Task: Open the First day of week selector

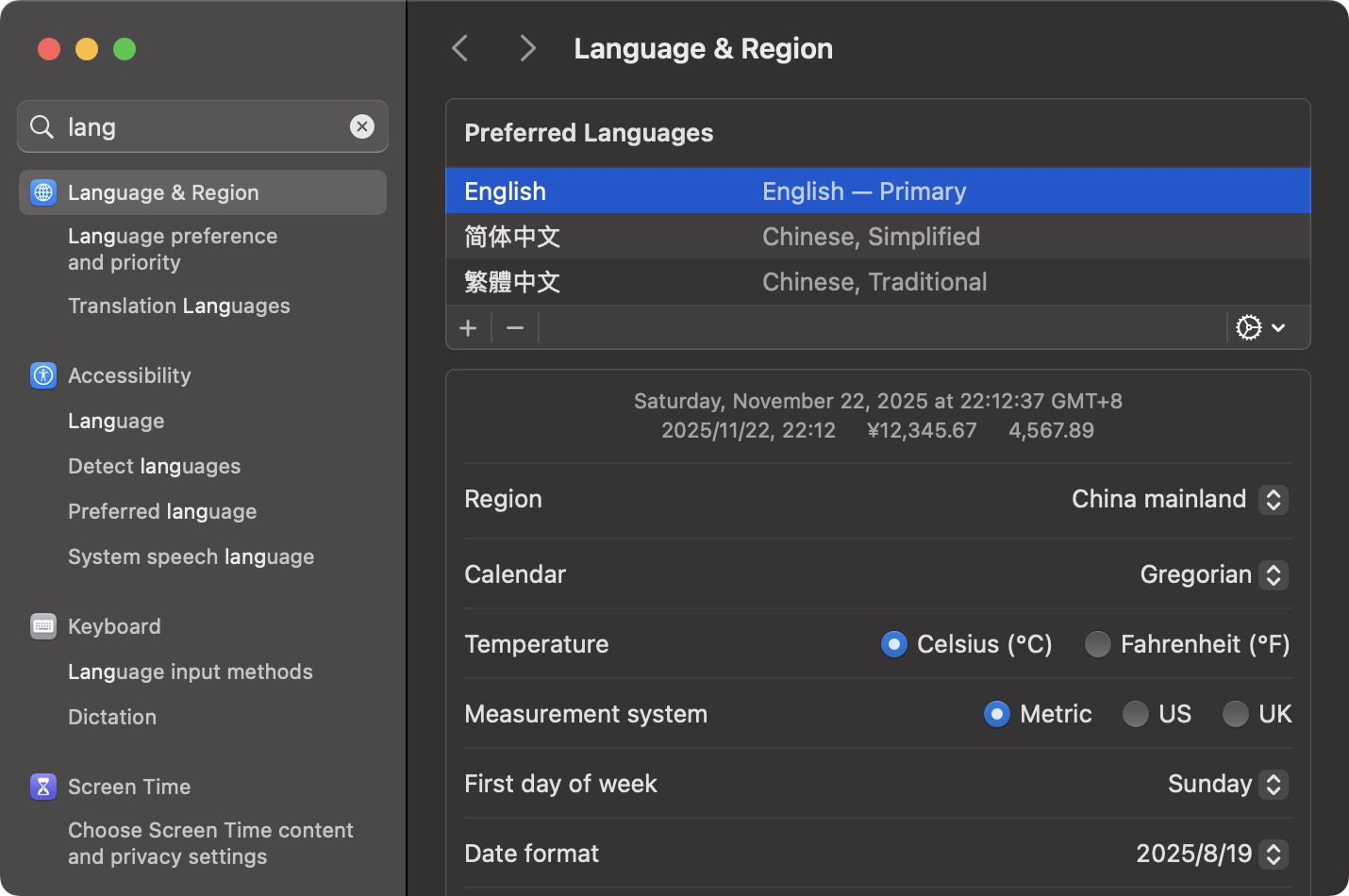Action: tap(1274, 784)
